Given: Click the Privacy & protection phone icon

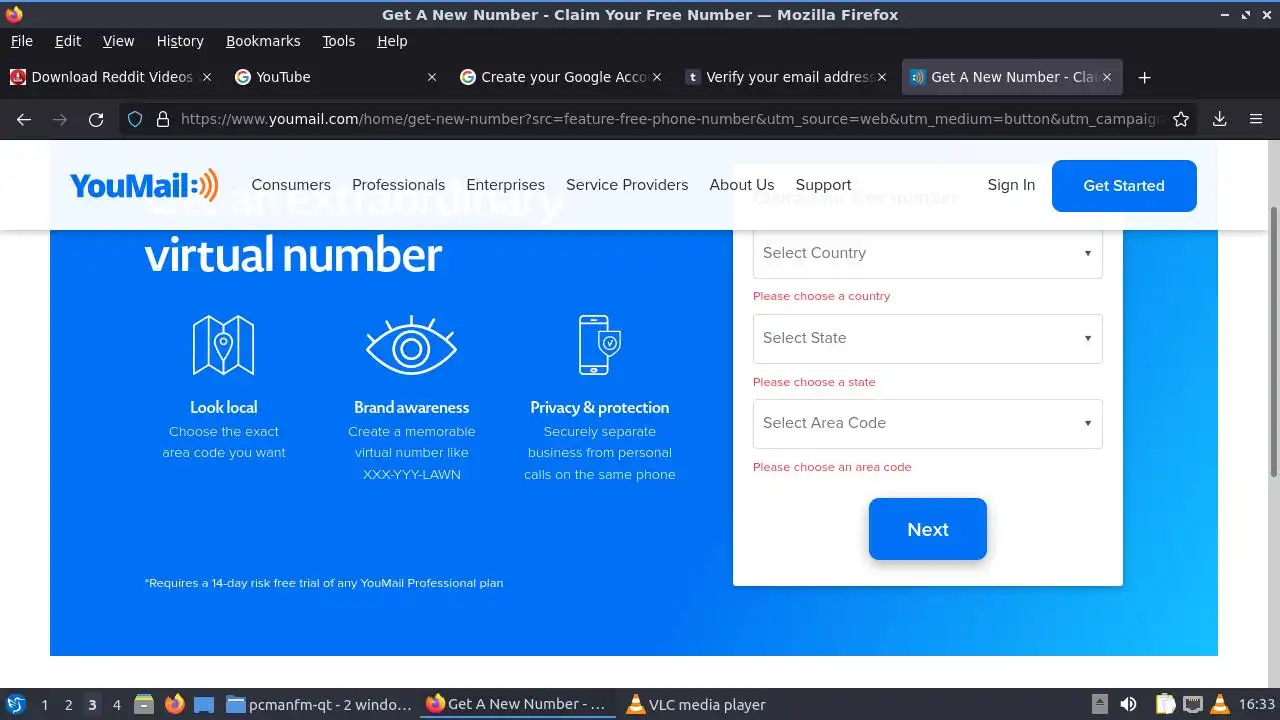Looking at the screenshot, I should pyautogui.click(x=599, y=345).
